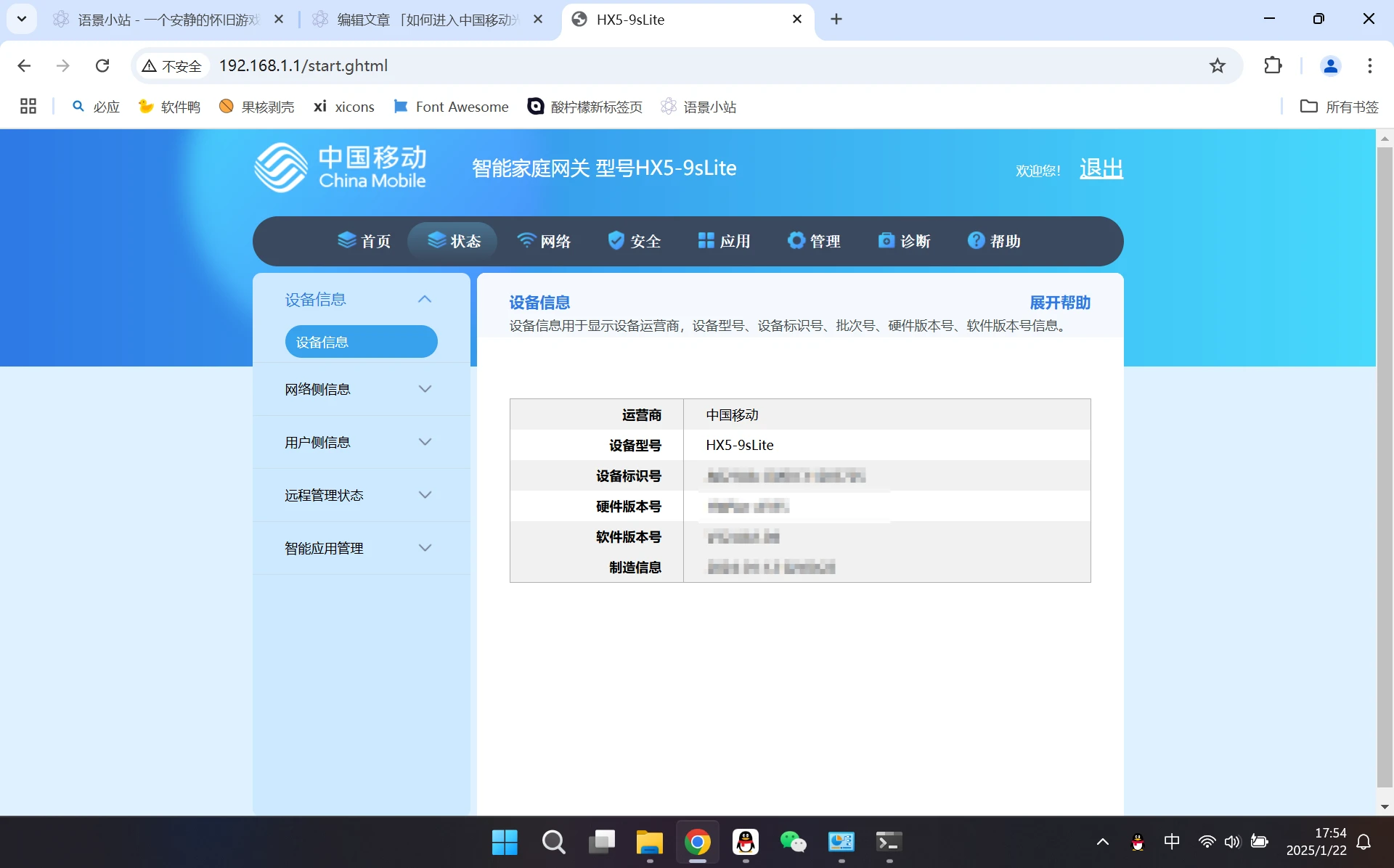Image resolution: width=1394 pixels, height=868 pixels.
Task: Expand the 远程管理状态 section
Action: [361, 495]
